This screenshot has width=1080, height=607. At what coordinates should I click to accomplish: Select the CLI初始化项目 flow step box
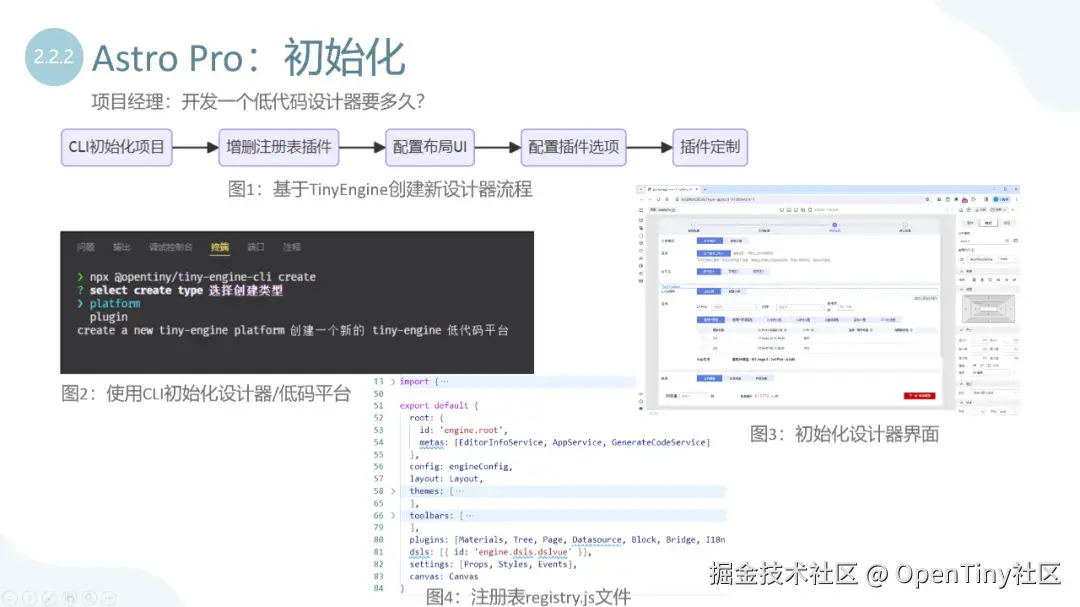(x=116, y=147)
